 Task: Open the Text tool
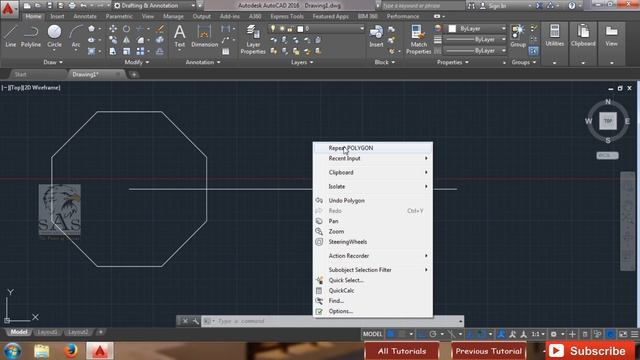[180, 36]
